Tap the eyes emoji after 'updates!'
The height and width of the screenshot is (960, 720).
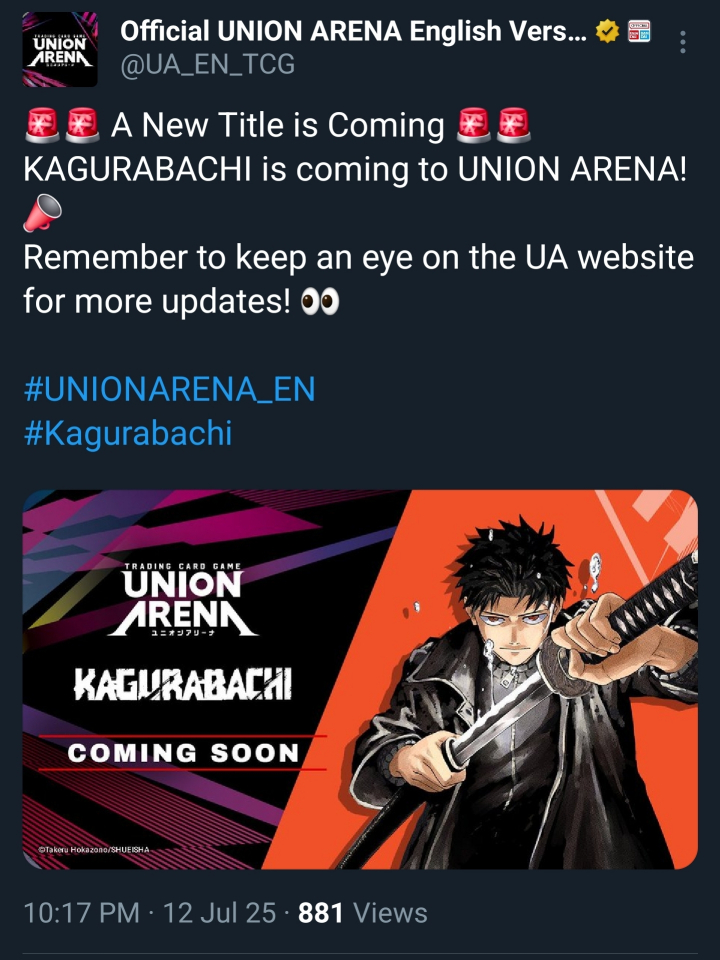click(320, 302)
